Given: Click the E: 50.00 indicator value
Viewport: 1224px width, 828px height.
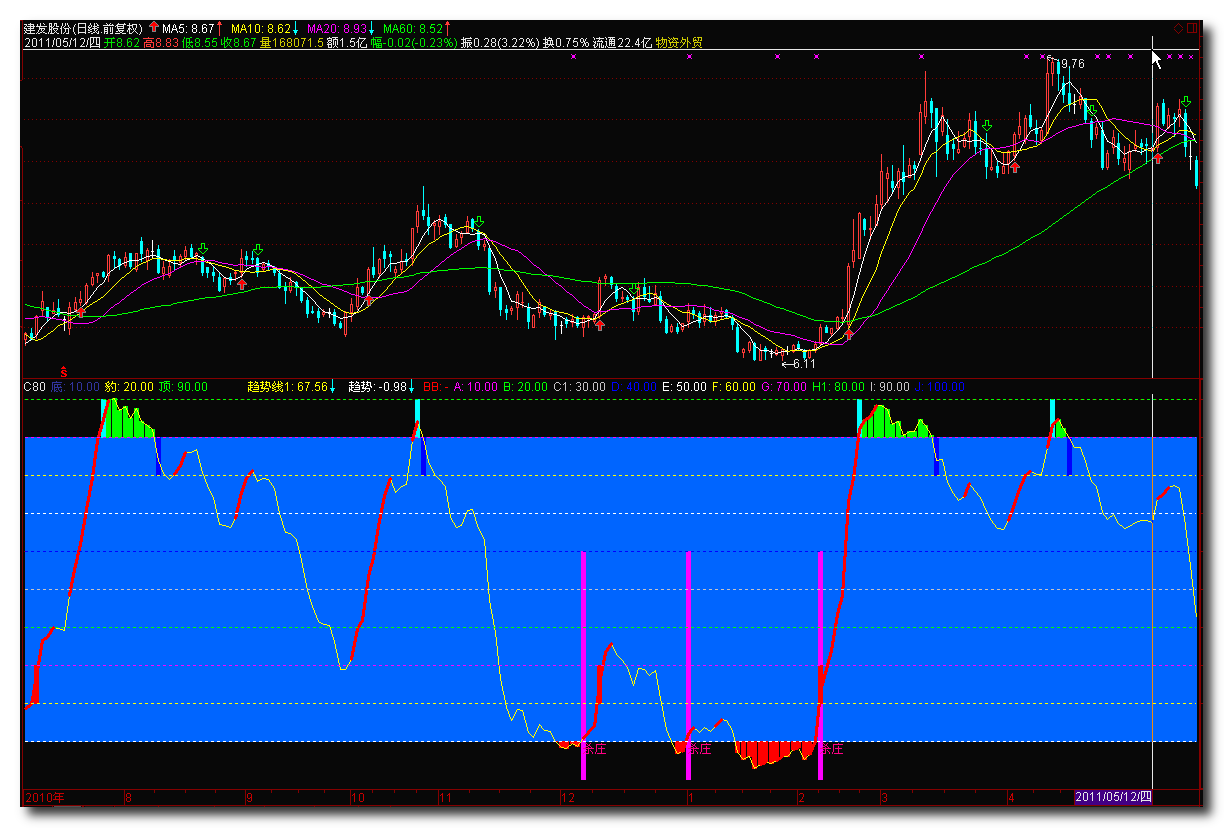Looking at the screenshot, I should pyautogui.click(x=685, y=386).
